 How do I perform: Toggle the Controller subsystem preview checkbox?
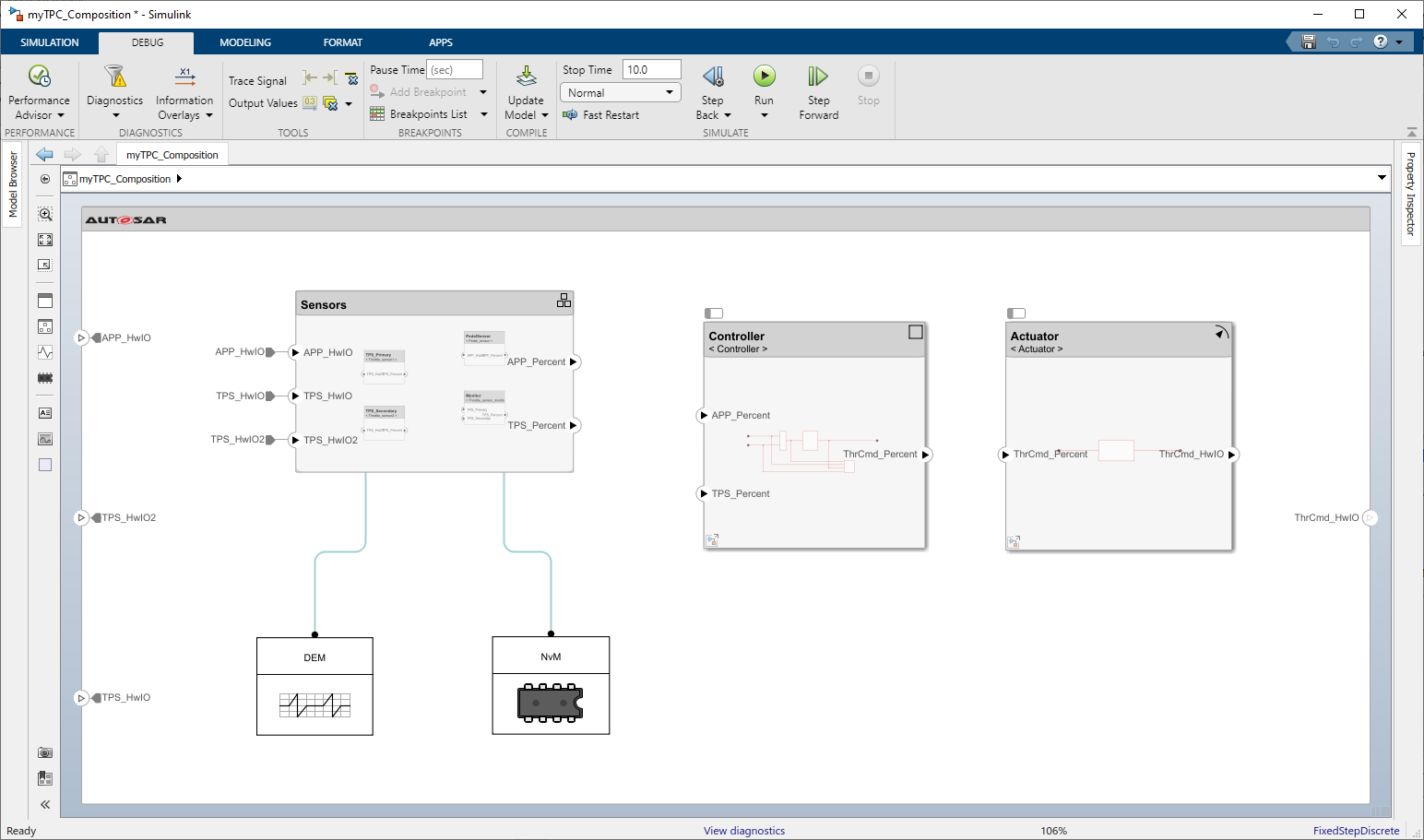[713, 314]
